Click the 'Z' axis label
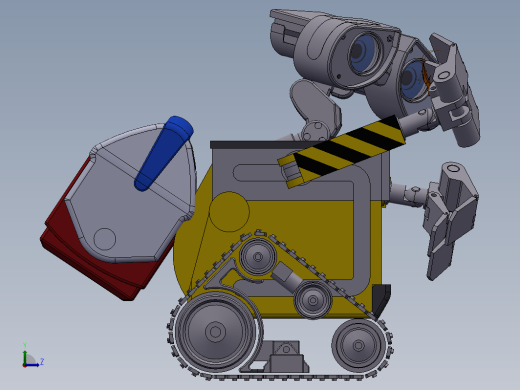The height and width of the screenshot is (390, 520). (x=42, y=361)
